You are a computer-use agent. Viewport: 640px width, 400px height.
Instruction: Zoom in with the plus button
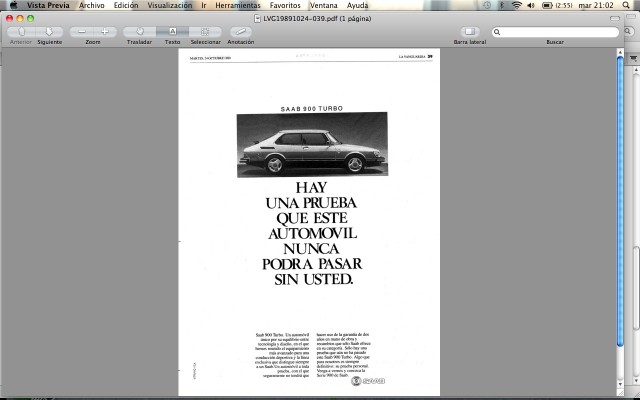pos(105,32)
